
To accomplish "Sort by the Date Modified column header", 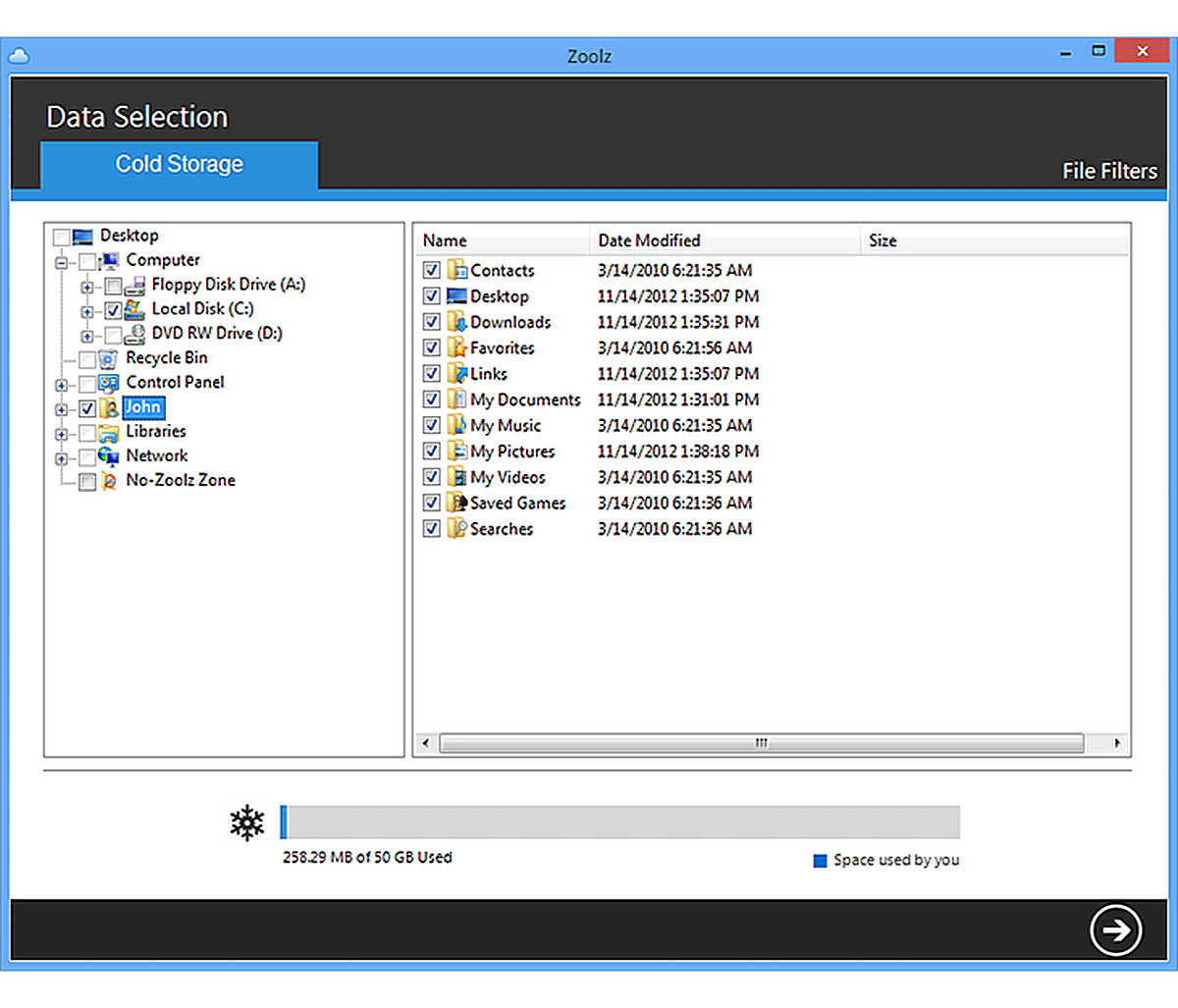I will click(x=649, y=240).
